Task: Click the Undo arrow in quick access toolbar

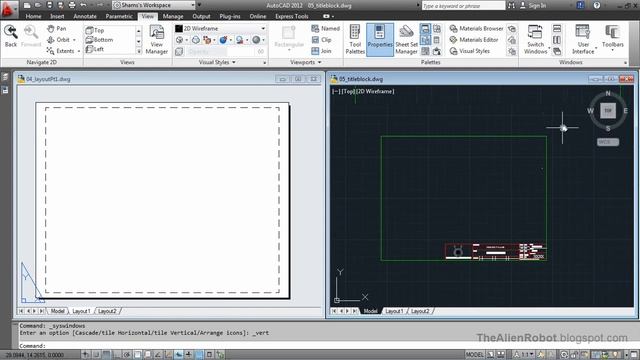Action: (83, 5)
